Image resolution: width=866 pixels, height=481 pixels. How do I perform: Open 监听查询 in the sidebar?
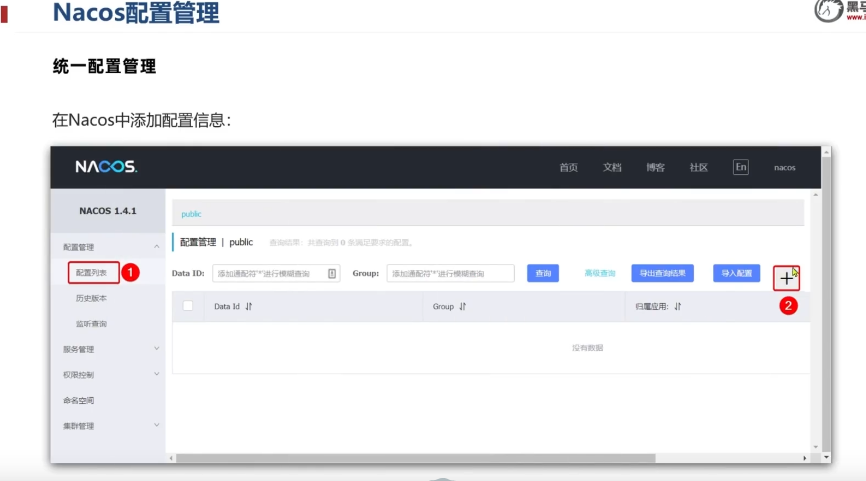(91, 324)
